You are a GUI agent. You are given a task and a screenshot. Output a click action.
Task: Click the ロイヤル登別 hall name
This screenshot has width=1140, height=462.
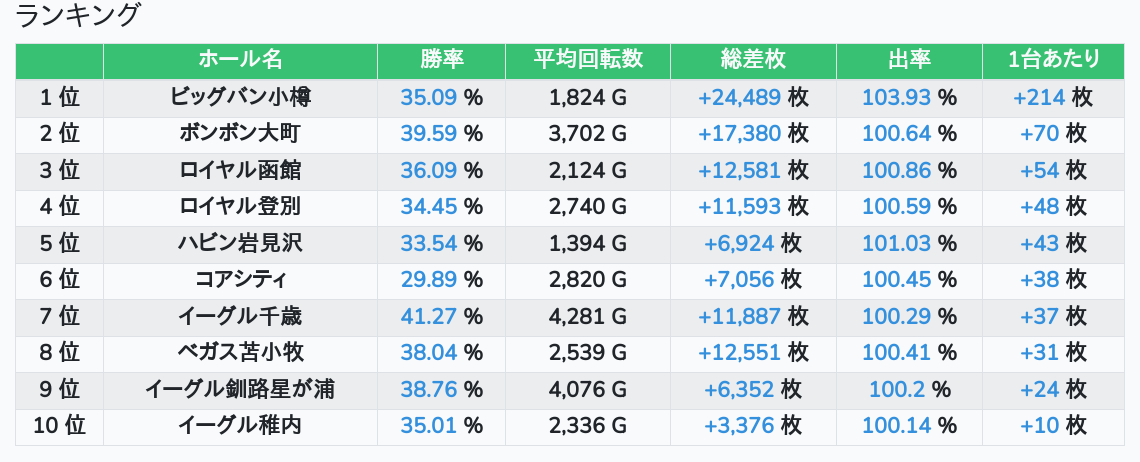pyautogui.click(x=240, y=207)
